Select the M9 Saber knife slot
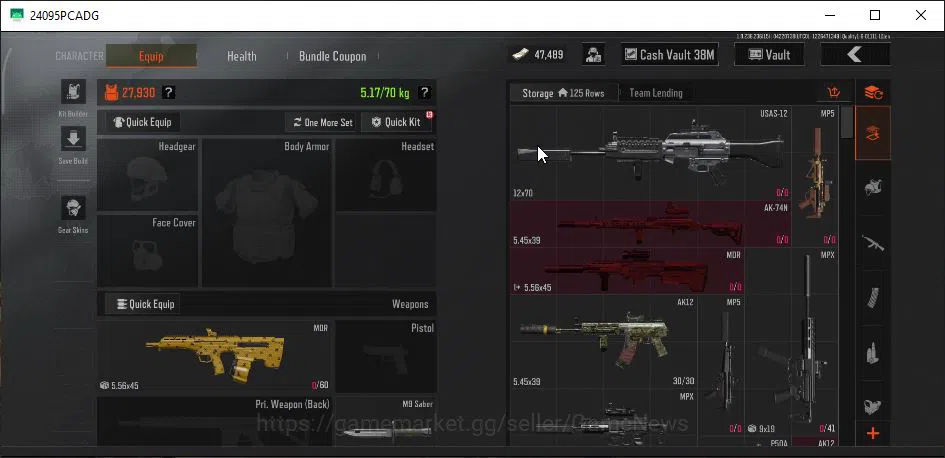This screenshot has height=458, width=945. point(386,421)
